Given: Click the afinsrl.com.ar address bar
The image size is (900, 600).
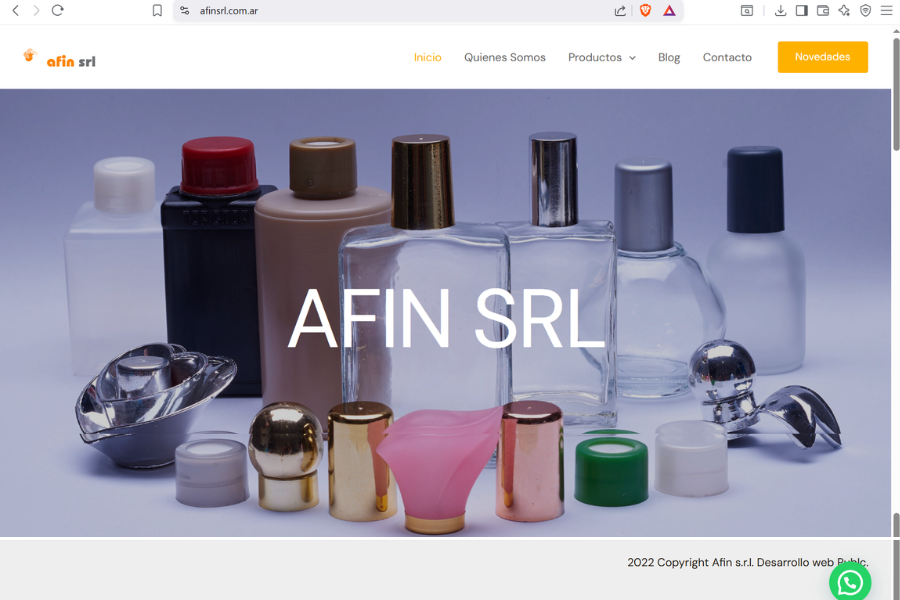Looking at the screenshot, I should [x=400, y=11].
